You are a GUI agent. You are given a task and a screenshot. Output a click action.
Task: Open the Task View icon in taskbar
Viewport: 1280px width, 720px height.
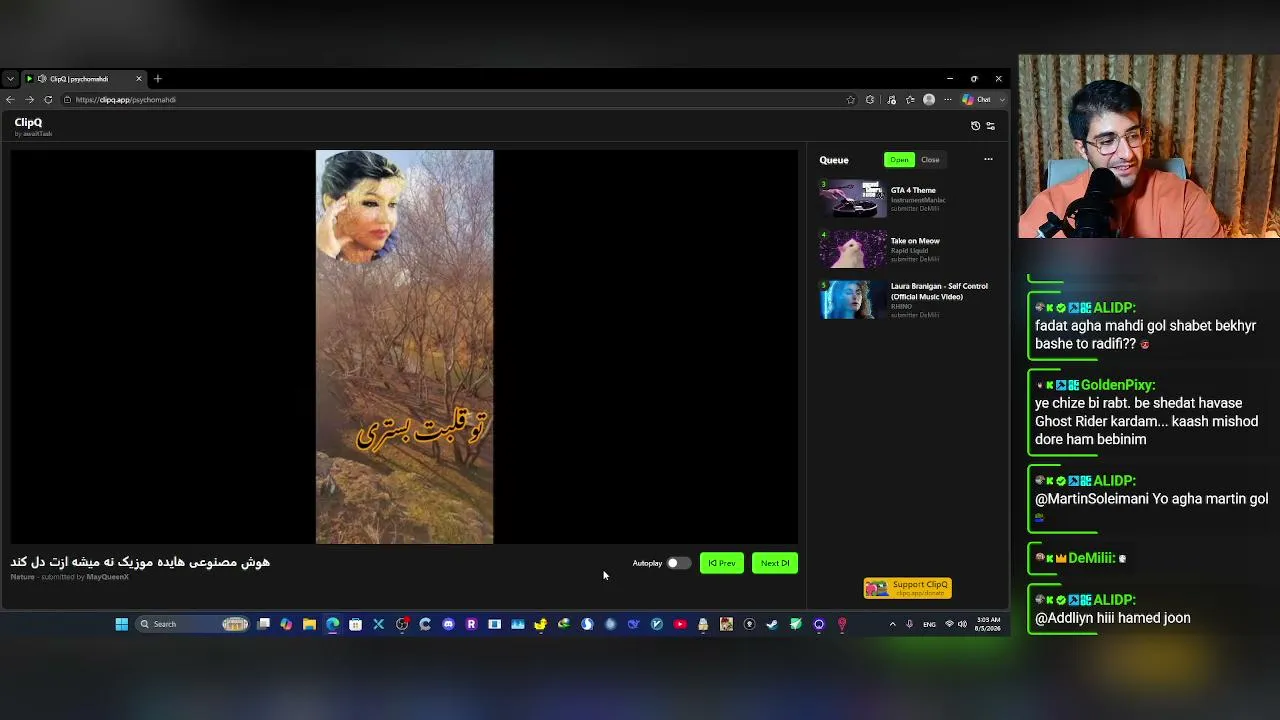[x=264, y=624]
